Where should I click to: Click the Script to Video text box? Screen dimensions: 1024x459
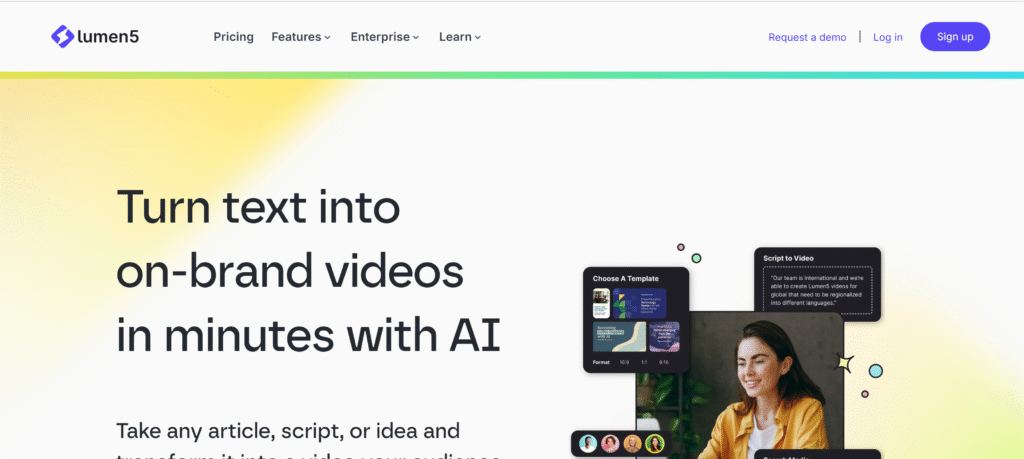point(817,291)
